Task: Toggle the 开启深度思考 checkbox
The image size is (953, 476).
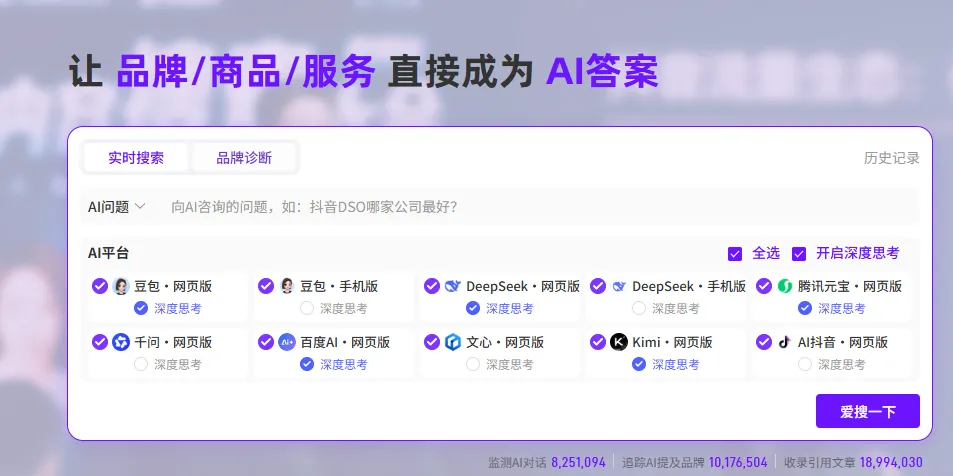Action: (799, 254)
